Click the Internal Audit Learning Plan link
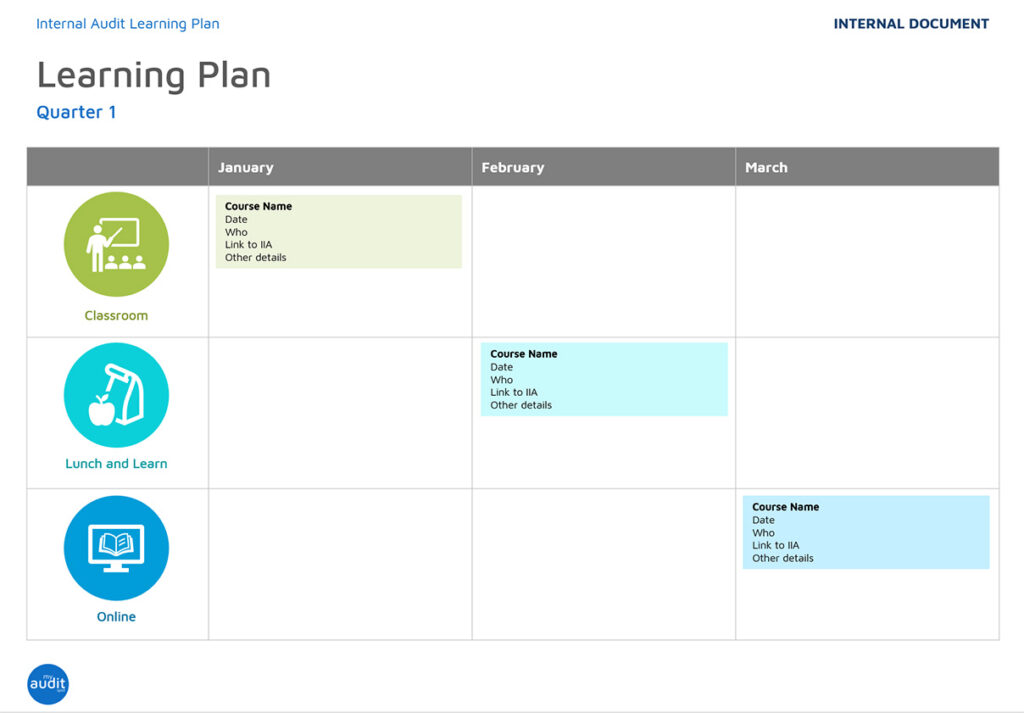The height and width of the screenshot is (713, 1024). pyautogui.click(x=128, y=24)
